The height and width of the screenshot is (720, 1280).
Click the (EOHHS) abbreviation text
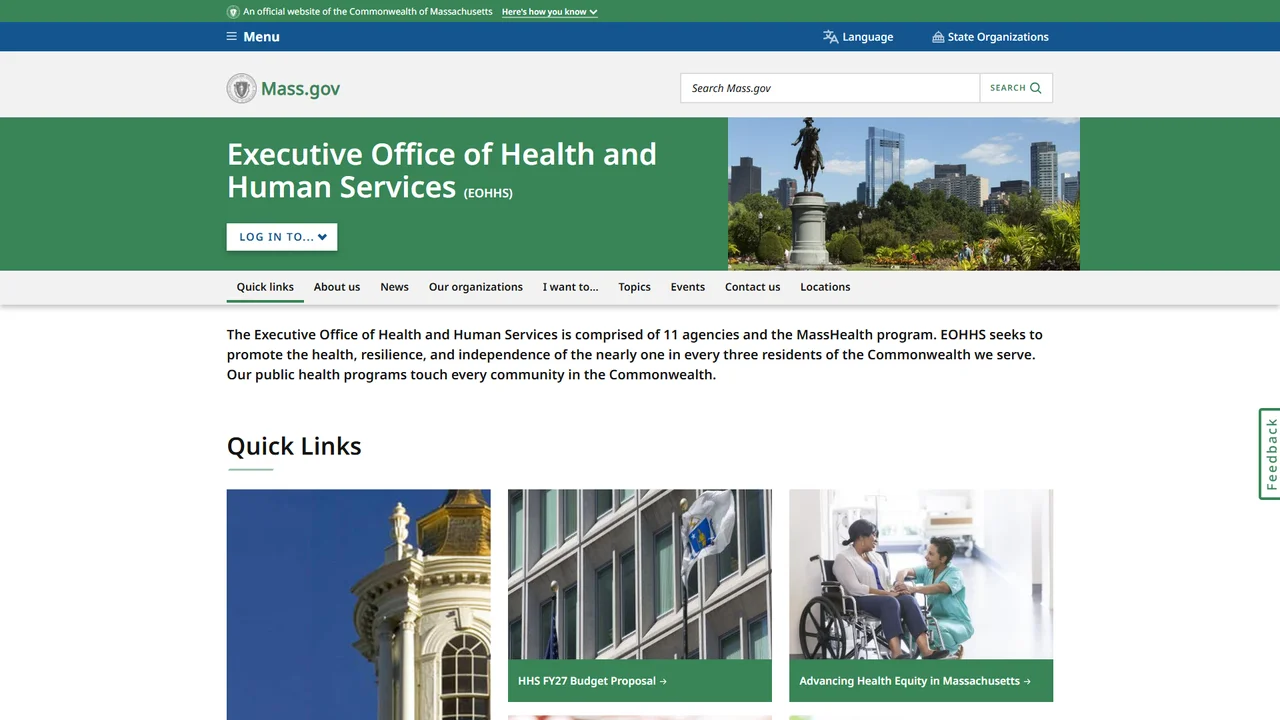click(488, 193)
